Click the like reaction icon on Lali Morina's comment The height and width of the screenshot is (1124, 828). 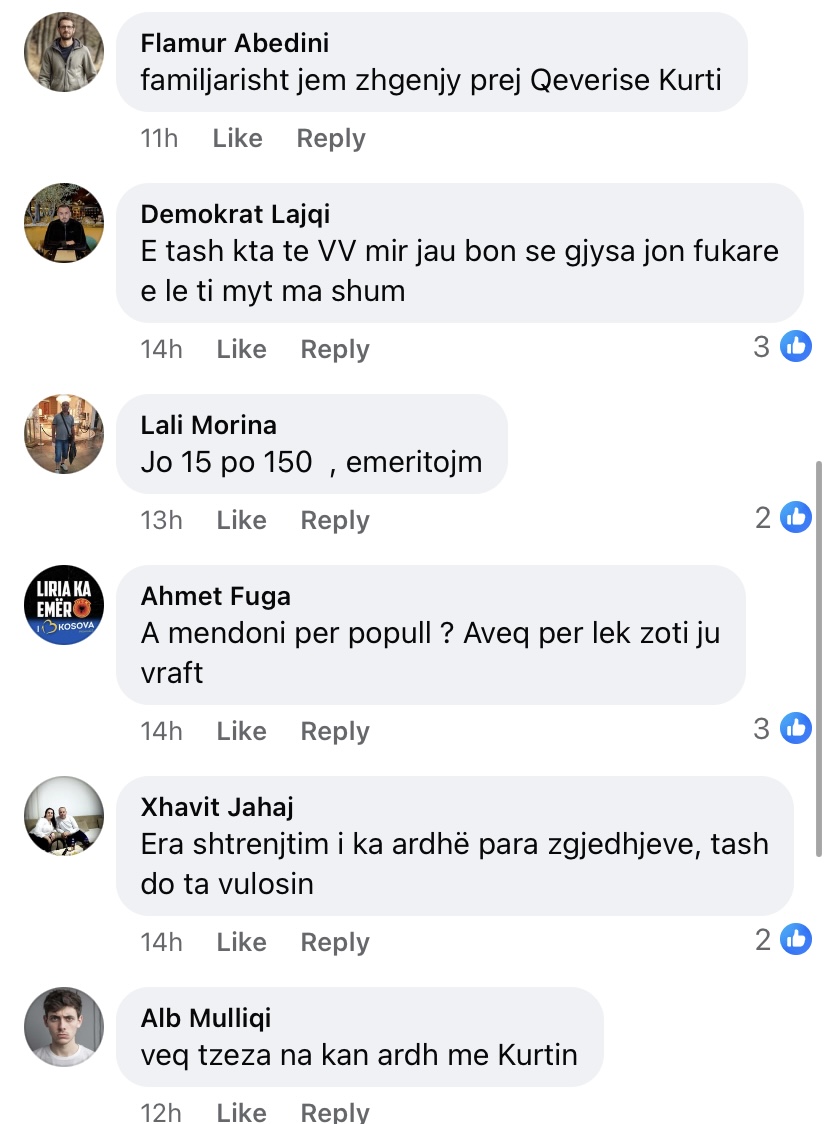coord(796,517)
